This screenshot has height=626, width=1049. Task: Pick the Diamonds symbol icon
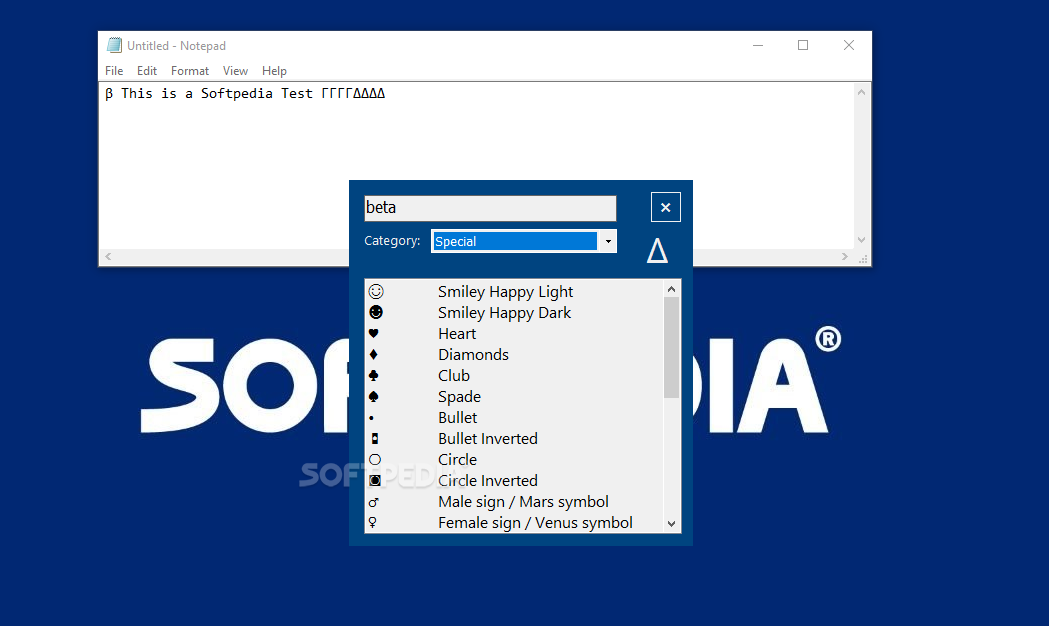[373, 354]
